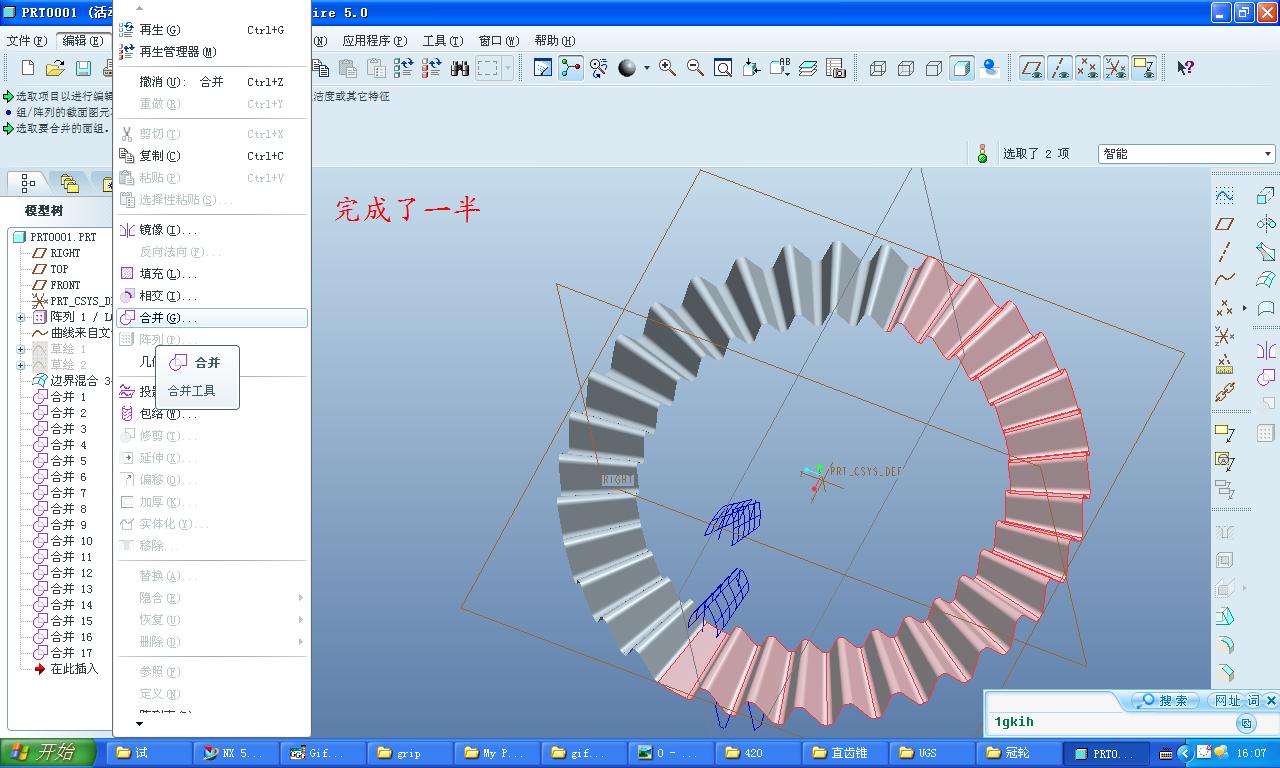Select the coordinate system tool in the right toolbar
This screenshot has height=768, width=1280.
(1224, 336)
